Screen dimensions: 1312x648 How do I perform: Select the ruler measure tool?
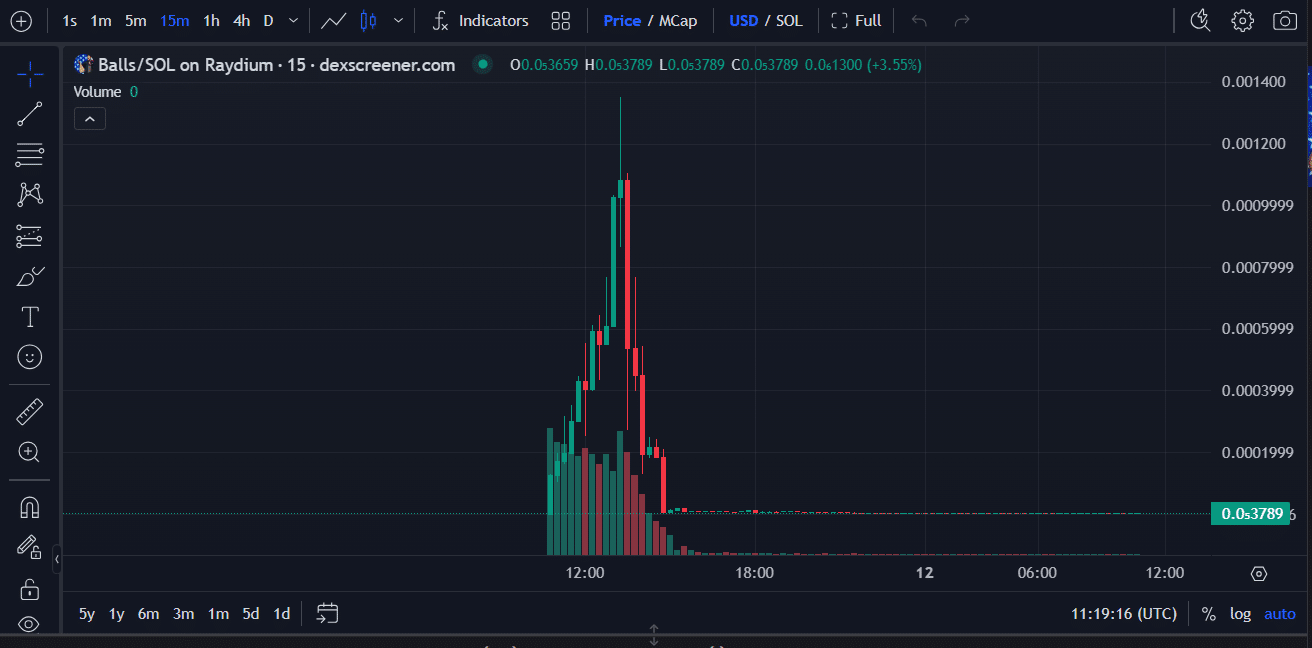(30, 411)
